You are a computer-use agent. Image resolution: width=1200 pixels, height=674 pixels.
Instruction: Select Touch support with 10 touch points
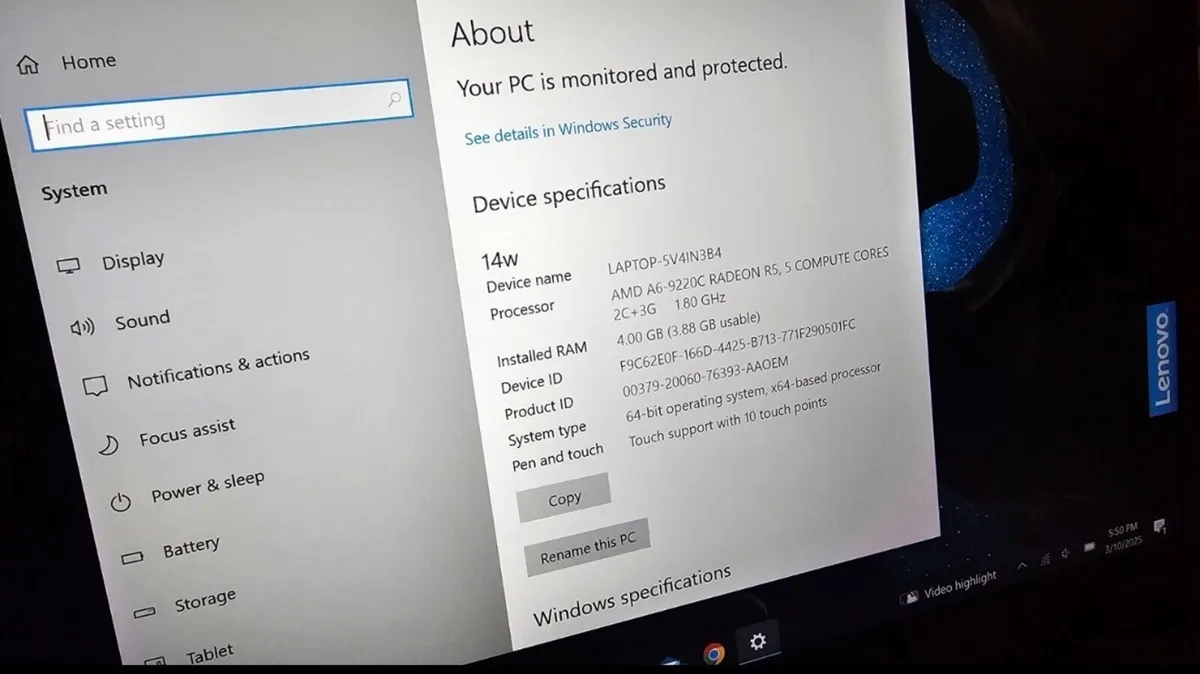point(728,420)
